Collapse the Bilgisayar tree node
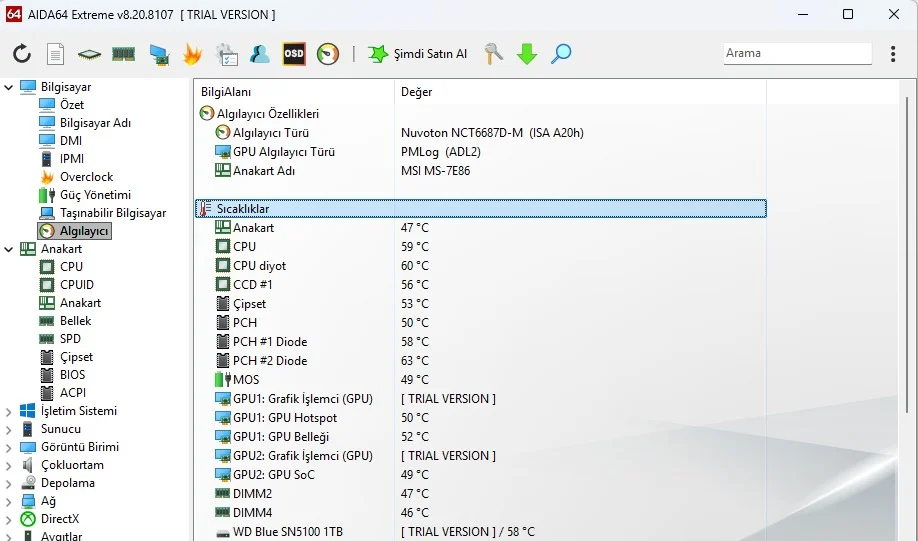The width and height of the screenshot is (918, 541). (x=8, y=87)
